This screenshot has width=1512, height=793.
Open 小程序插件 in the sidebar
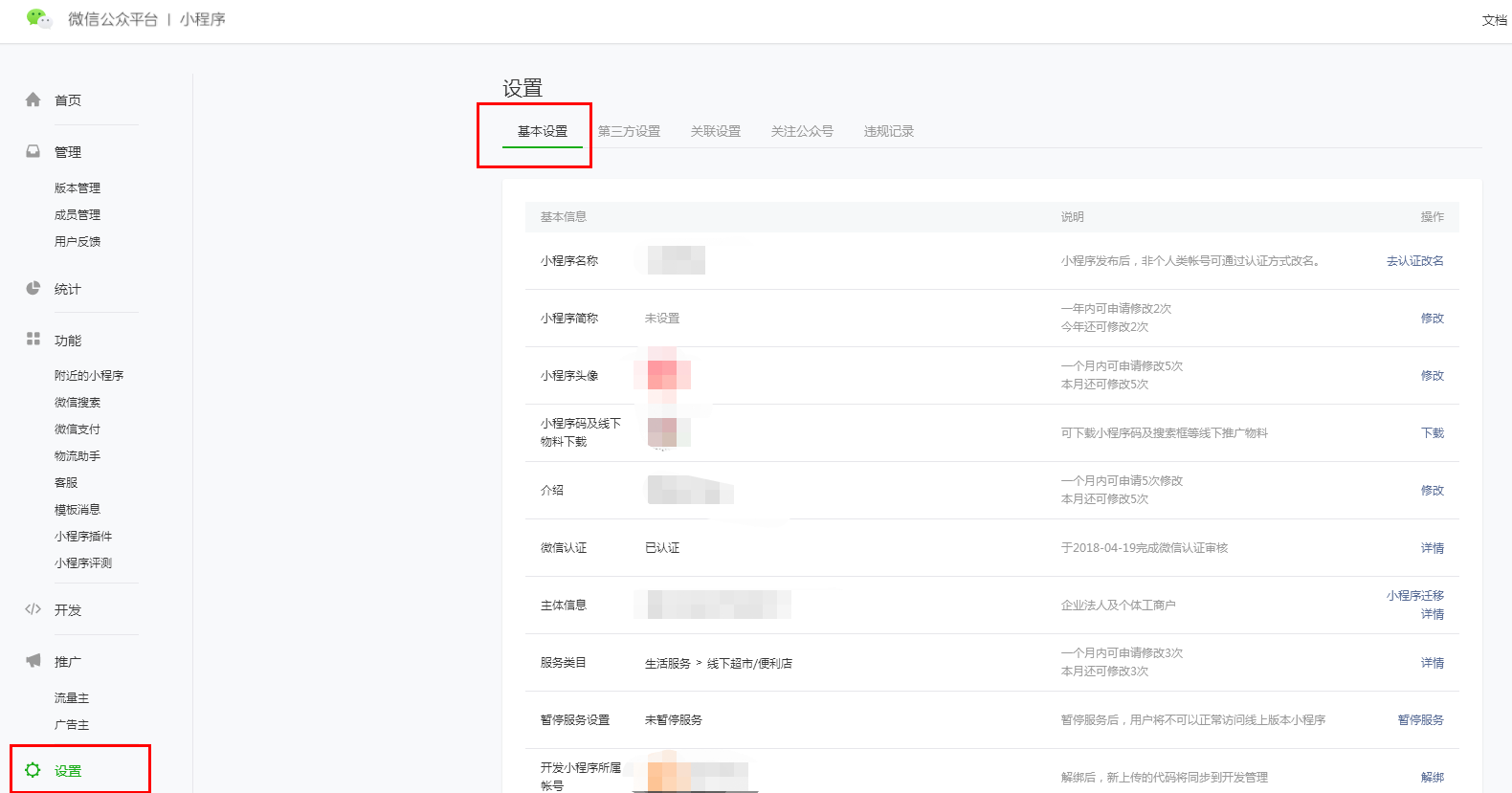pos(83,537)
